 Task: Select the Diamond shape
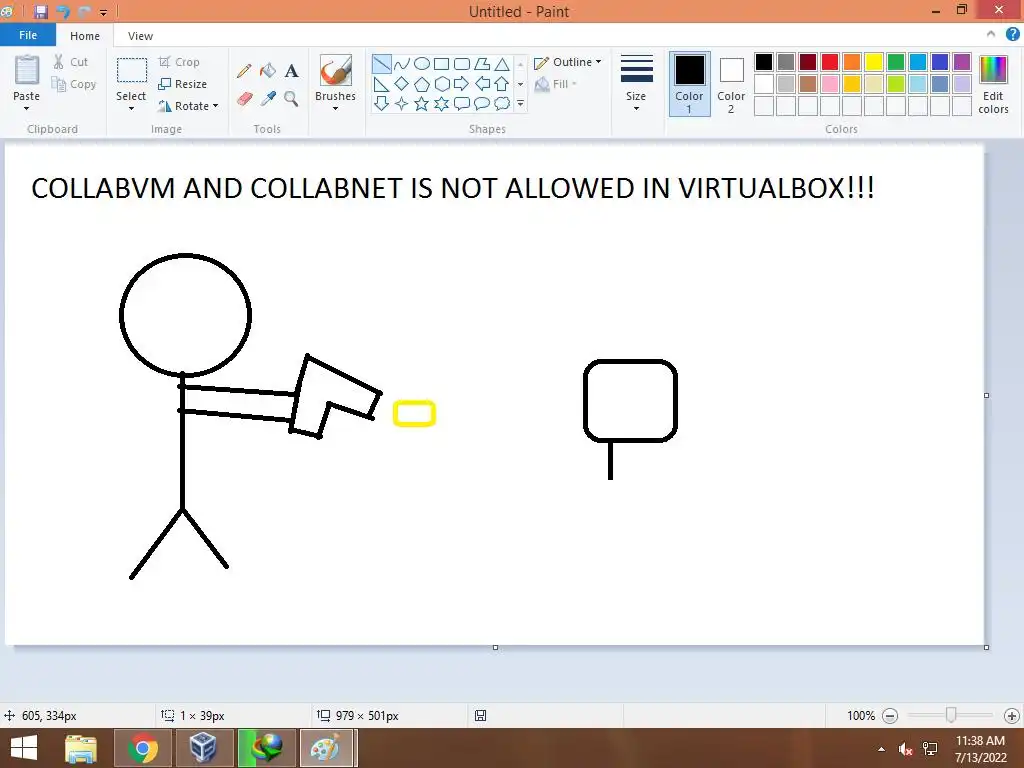point(402,84)
